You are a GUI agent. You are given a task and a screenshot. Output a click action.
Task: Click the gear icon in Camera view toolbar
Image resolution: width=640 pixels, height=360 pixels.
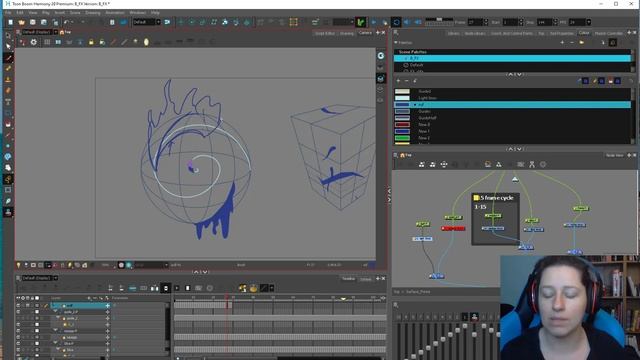[33, 42]
